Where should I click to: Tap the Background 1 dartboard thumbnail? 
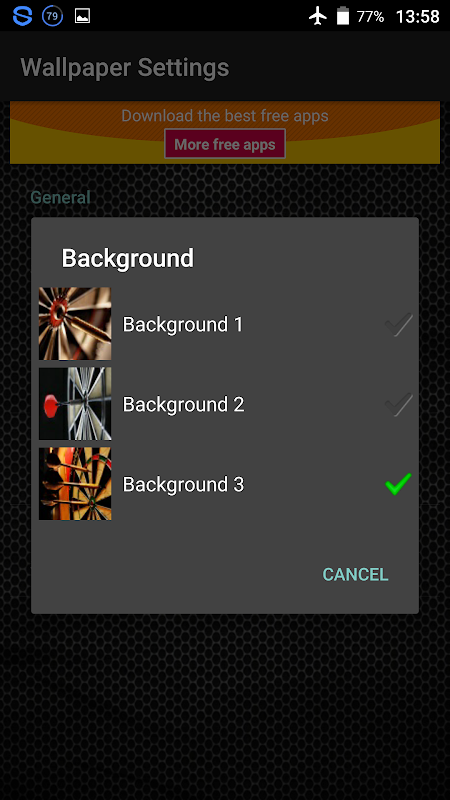[x=75, y=323]
